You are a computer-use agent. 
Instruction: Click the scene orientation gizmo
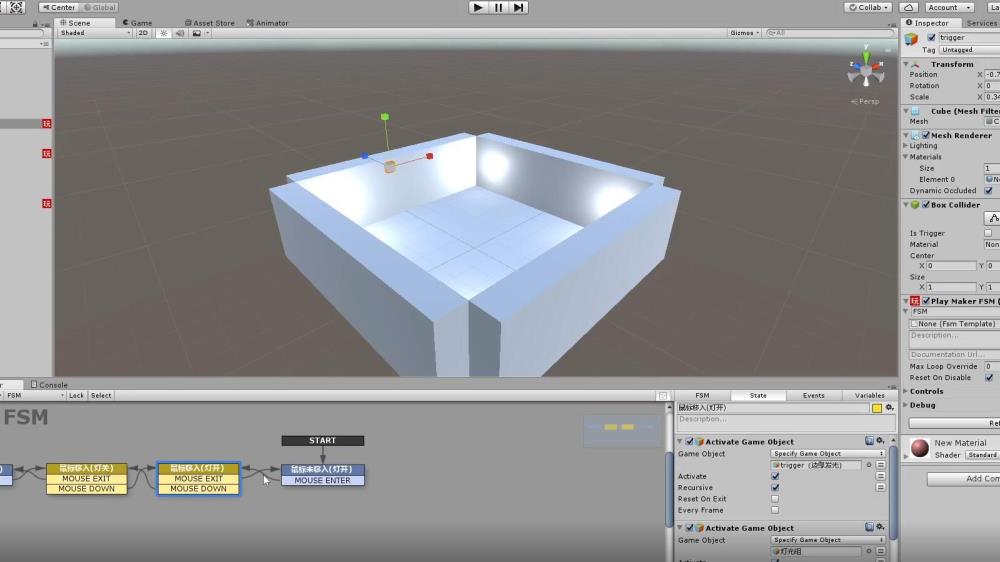865,69
